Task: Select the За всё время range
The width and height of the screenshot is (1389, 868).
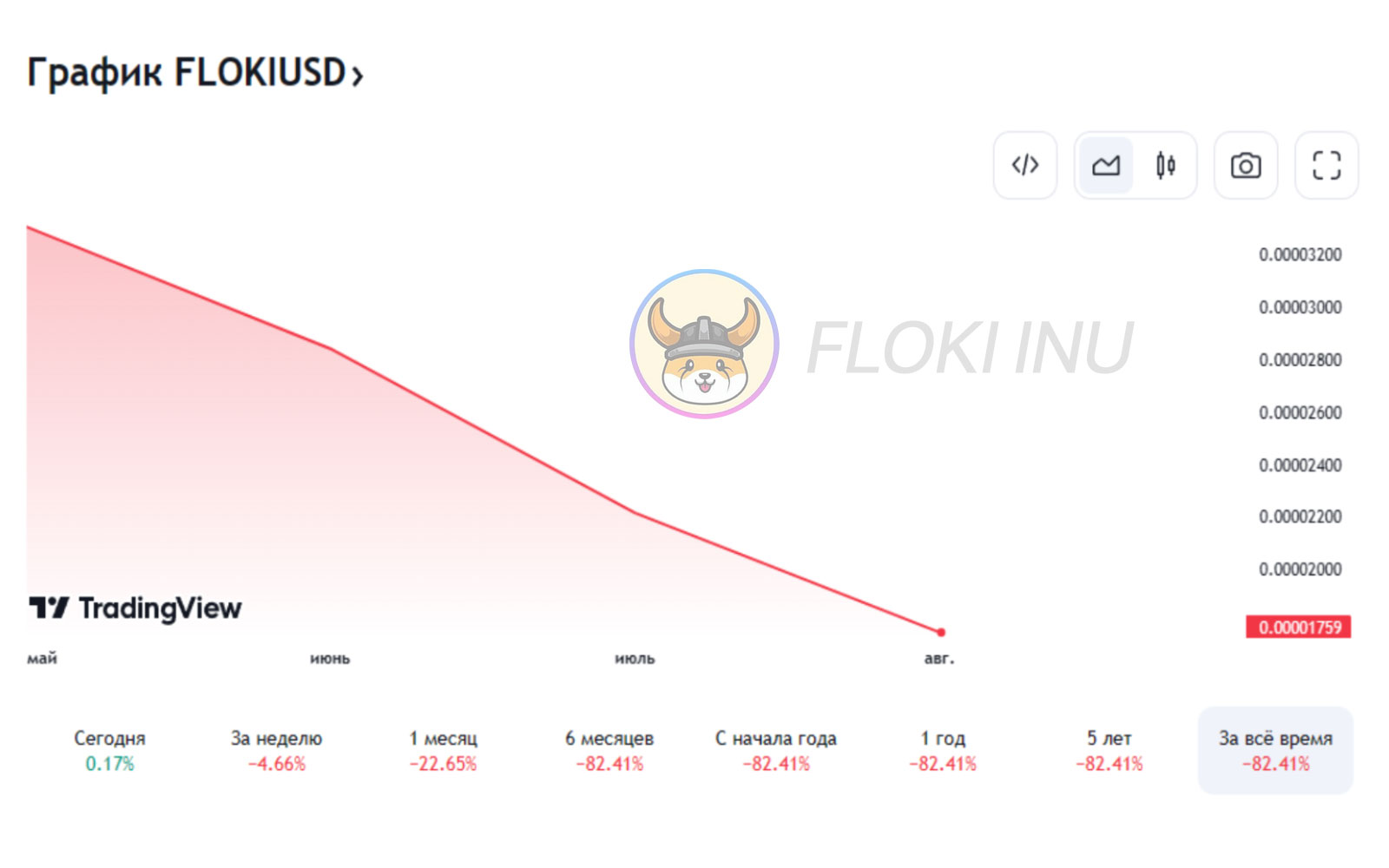Action: tap(1275, 750)
